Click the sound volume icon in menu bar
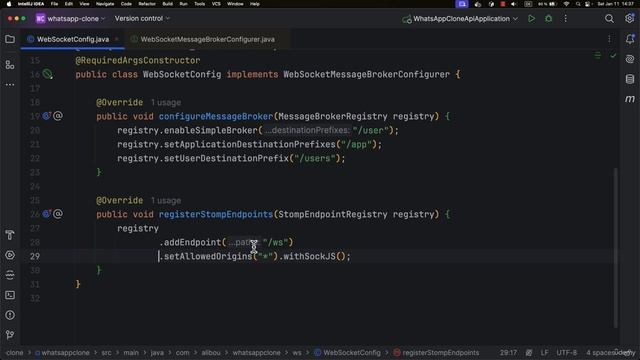640x360 pixels. [514, 4]
